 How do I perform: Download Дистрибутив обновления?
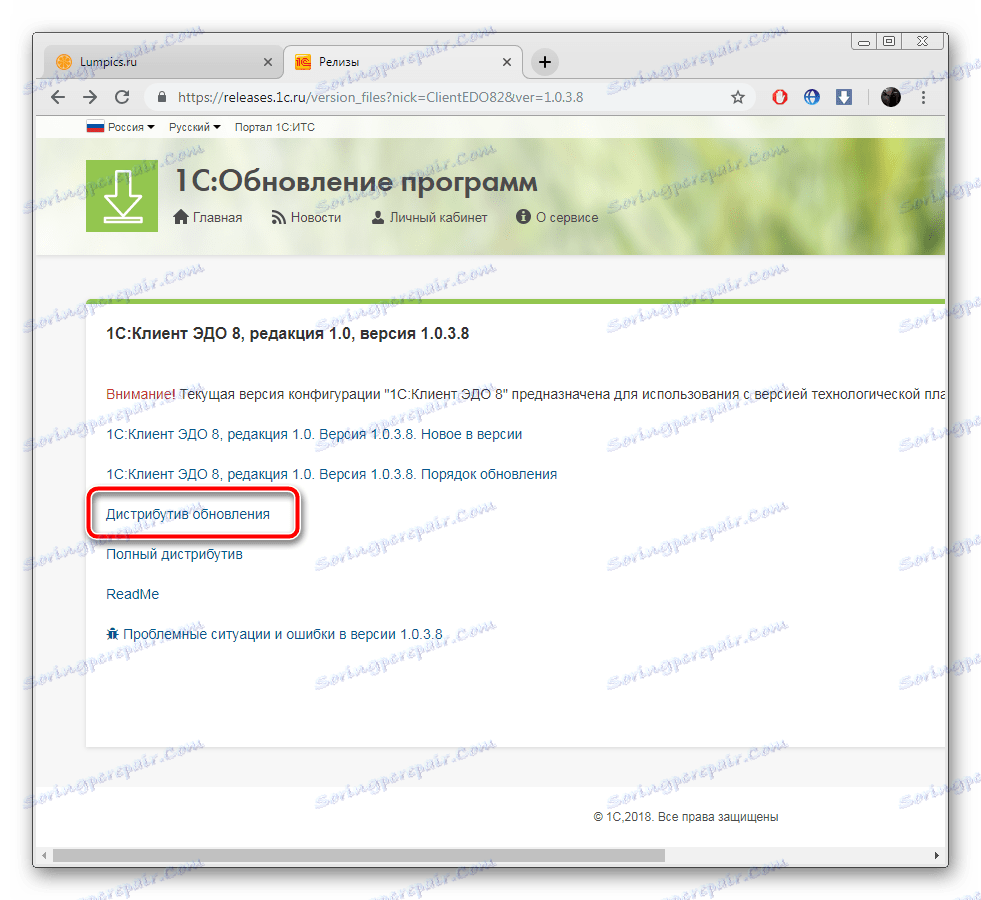(188, 514)
